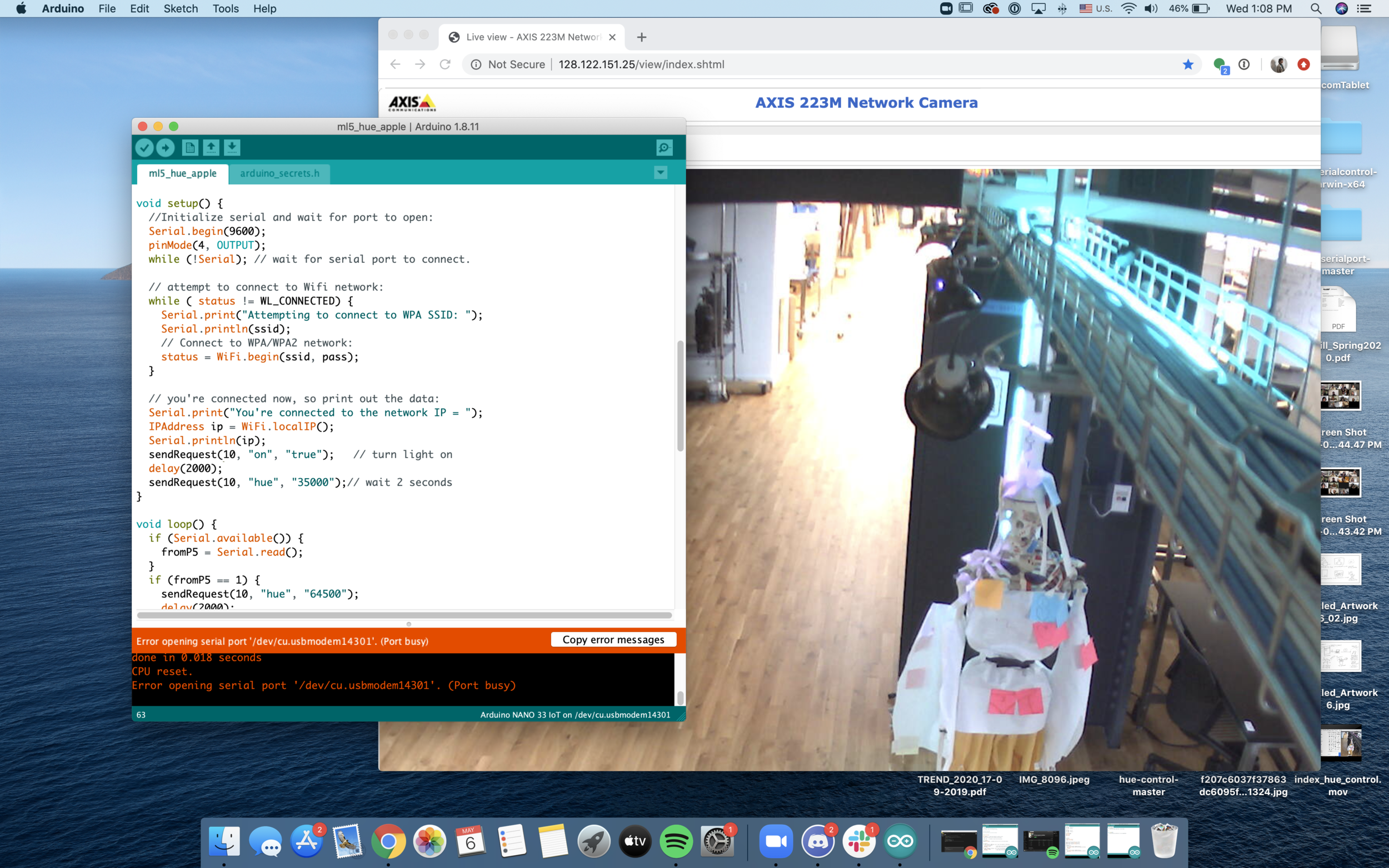This screenshot has width=1389, height=868.
Task: Open Finder from the Dock
Action: click(224, 841)
